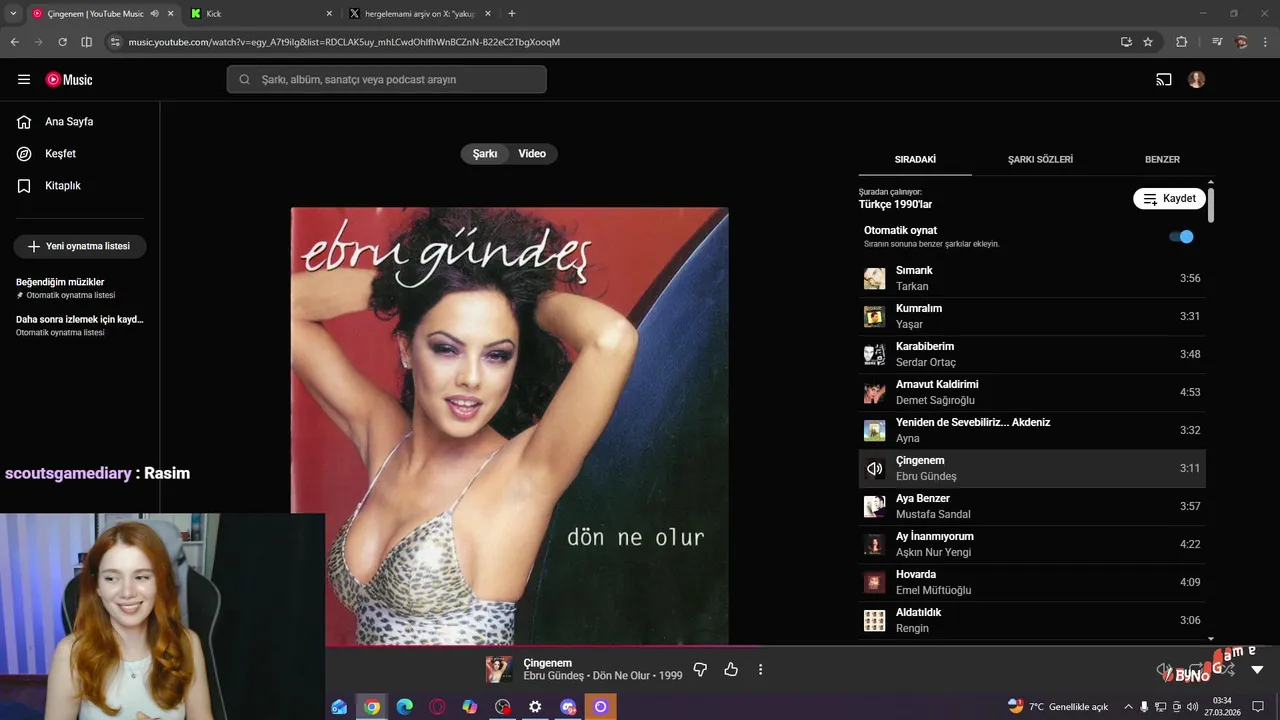This screenshot has height=720, width=1280.
Task: Open new browser tab with plus
Action: (x=512, y=14)
